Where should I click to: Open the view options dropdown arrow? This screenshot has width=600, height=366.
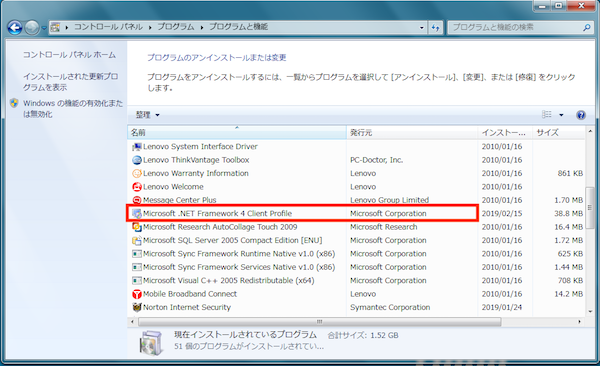[x=561, y=115]
